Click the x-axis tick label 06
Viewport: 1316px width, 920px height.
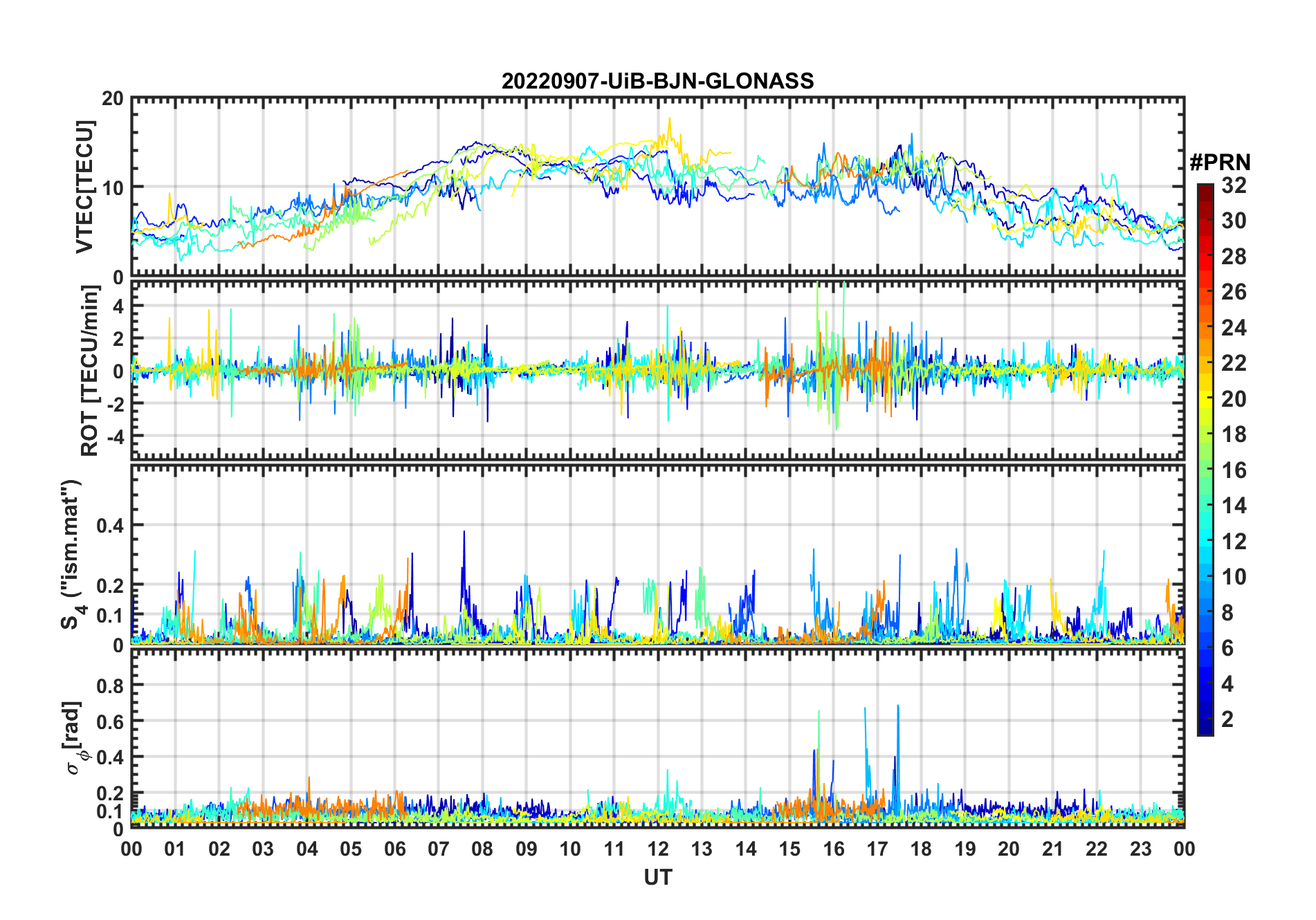click(394, 849)
